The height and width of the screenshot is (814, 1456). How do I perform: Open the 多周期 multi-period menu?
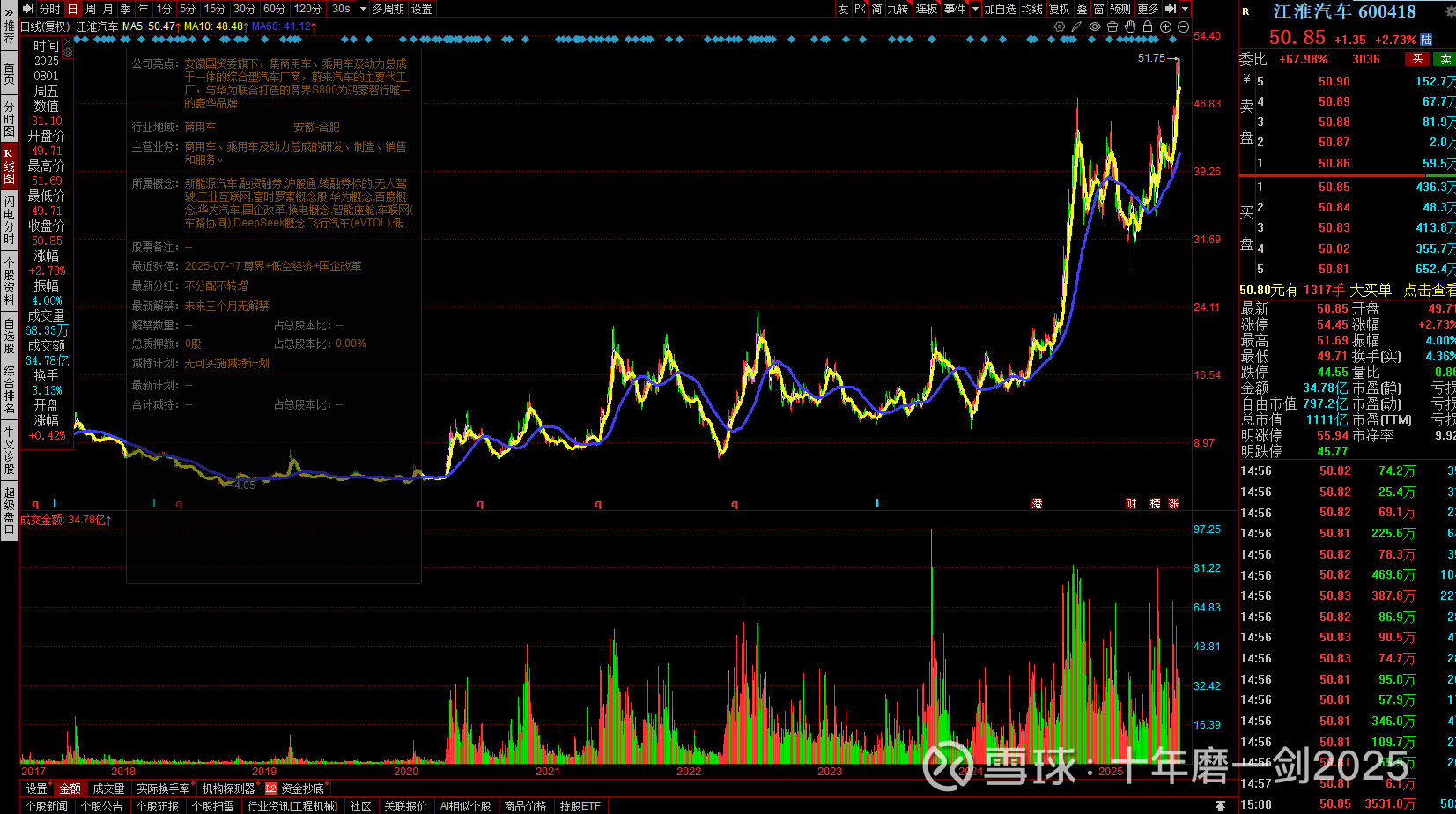click(x=388, y=9)
